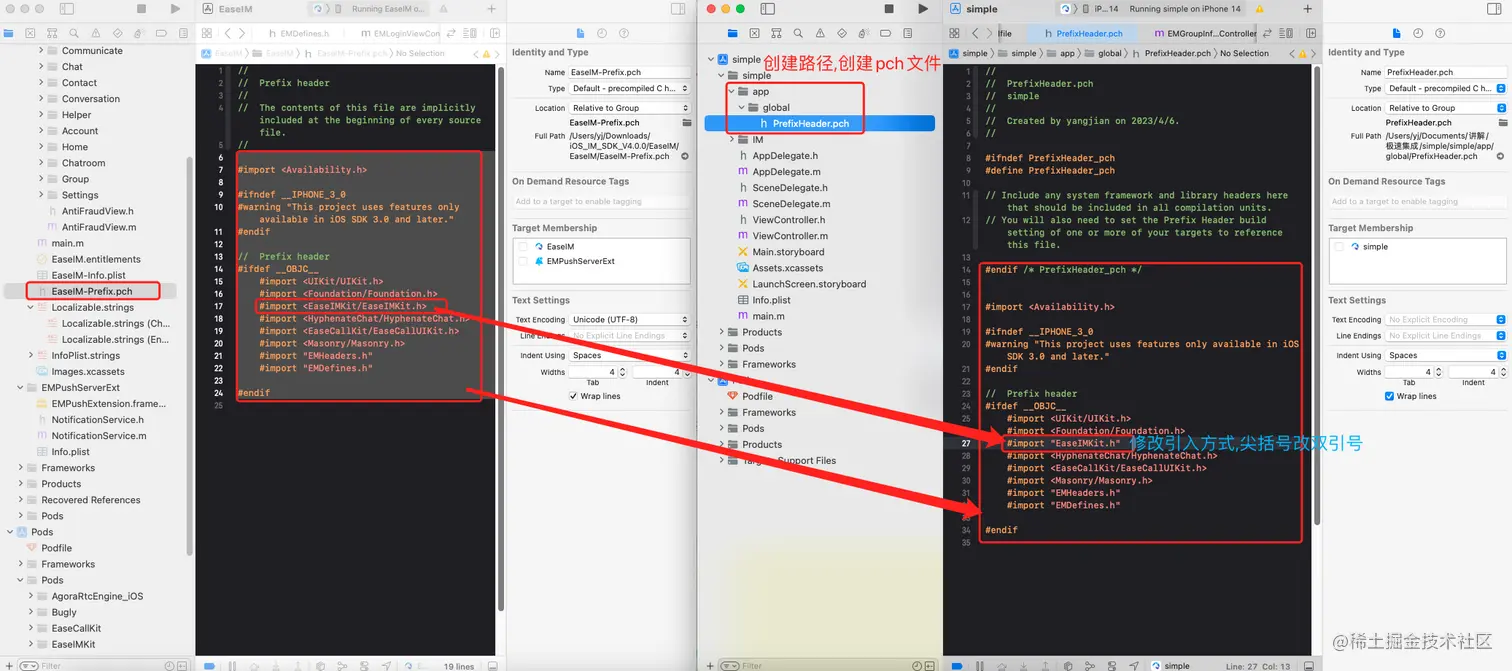This screenshot has width=1512, height=671.
Task: Toggle navigator sidebar in the EaseIM window
Action: pos(67,9)
